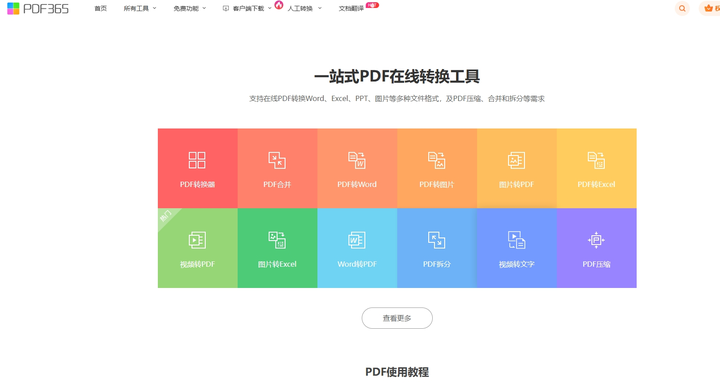Expand the 所有工具 dropdown menu

[x=140, y=8]
